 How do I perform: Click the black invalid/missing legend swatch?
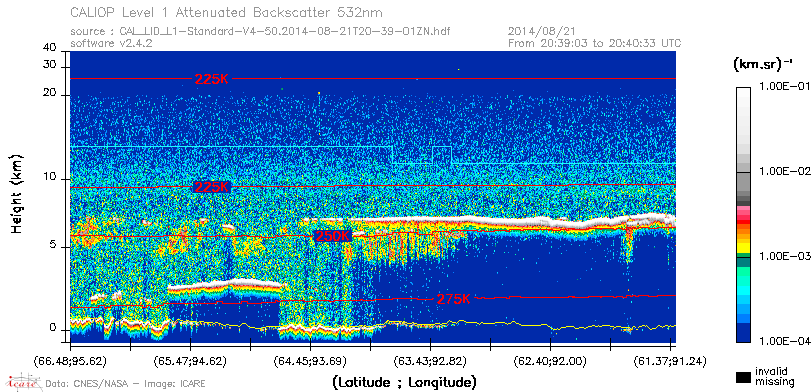(744, 378)
